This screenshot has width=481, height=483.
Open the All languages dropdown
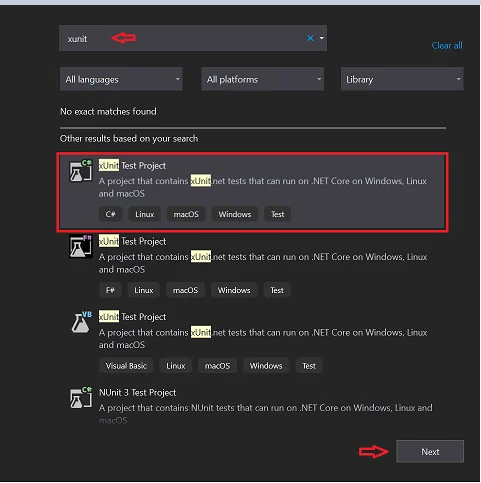(x=121, y=79)
